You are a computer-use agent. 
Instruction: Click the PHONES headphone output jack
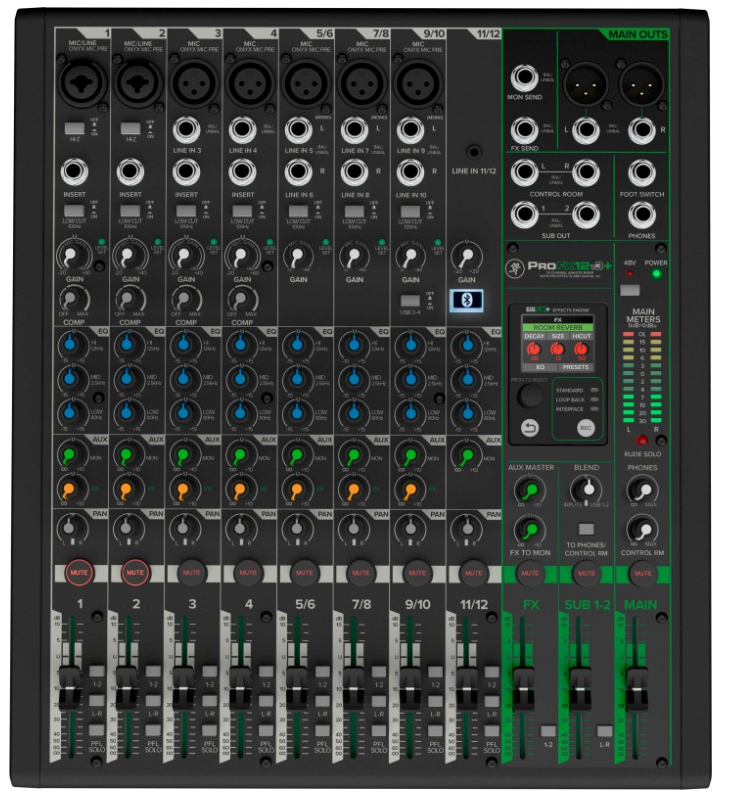point(642,214)
